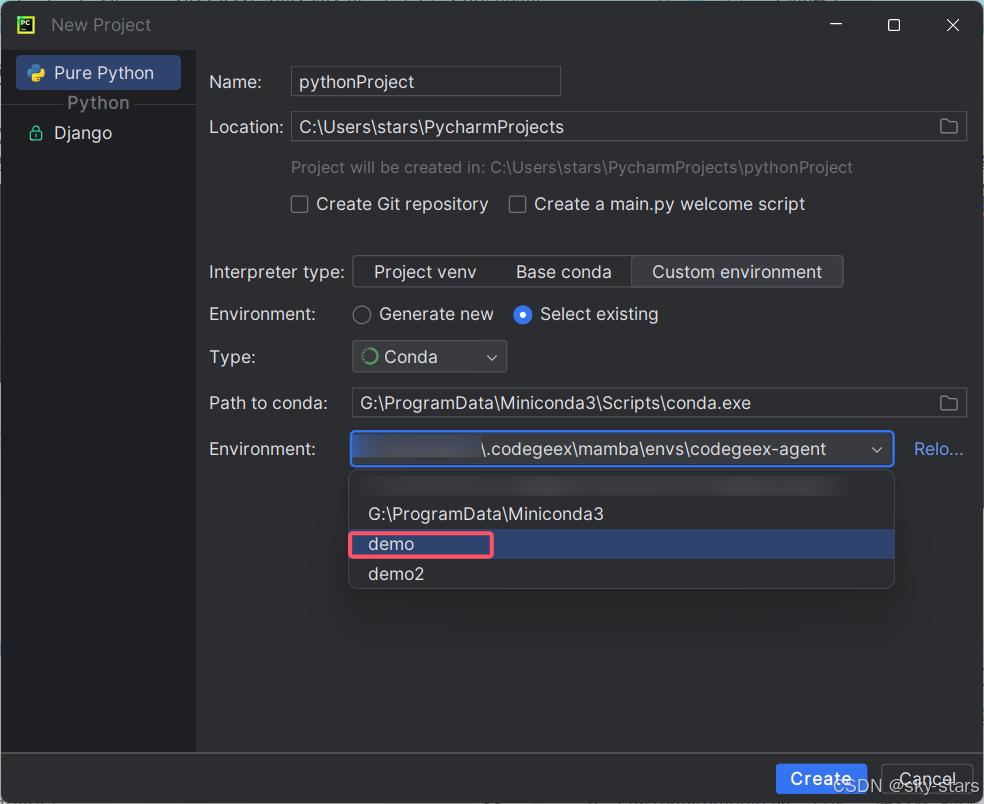The height and width of the screenshot is (804, 984).
Task: Maximize the New Project dialog window
Action: (x=894, y=25)
